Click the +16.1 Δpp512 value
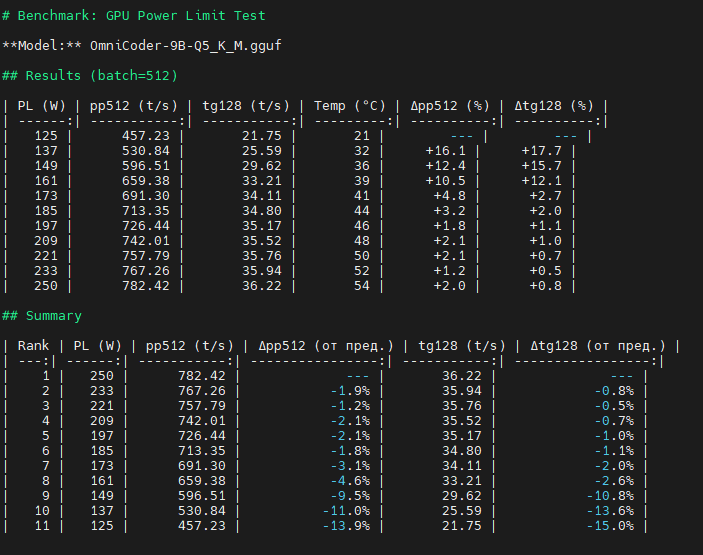The image size is (703, 555). point(446,151)
